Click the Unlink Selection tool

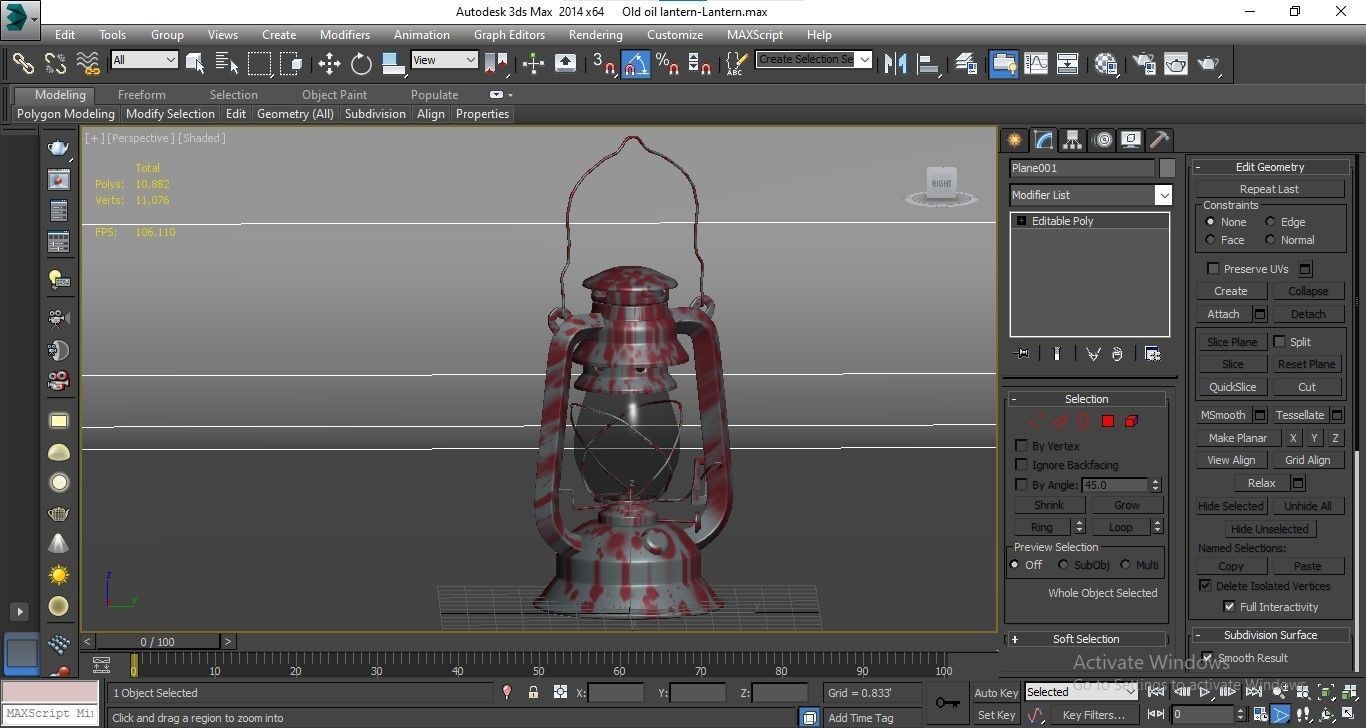[x=56, y=63]
